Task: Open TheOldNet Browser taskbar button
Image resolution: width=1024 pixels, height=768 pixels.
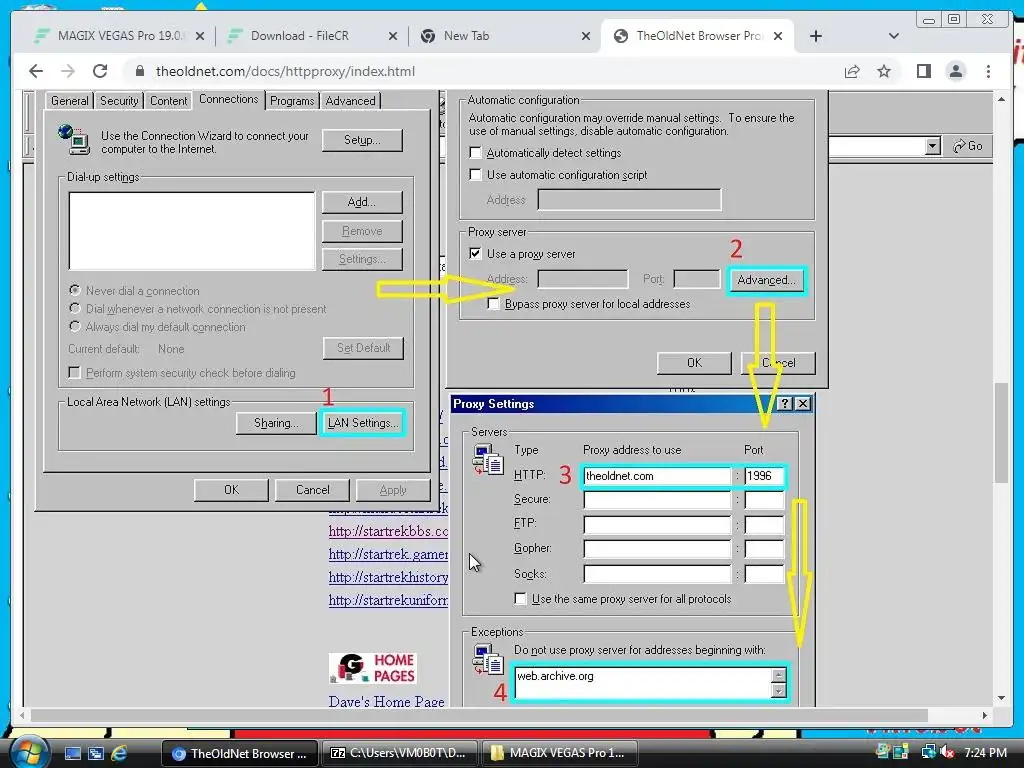Action: pyautogui.click(x=239, y=753)
